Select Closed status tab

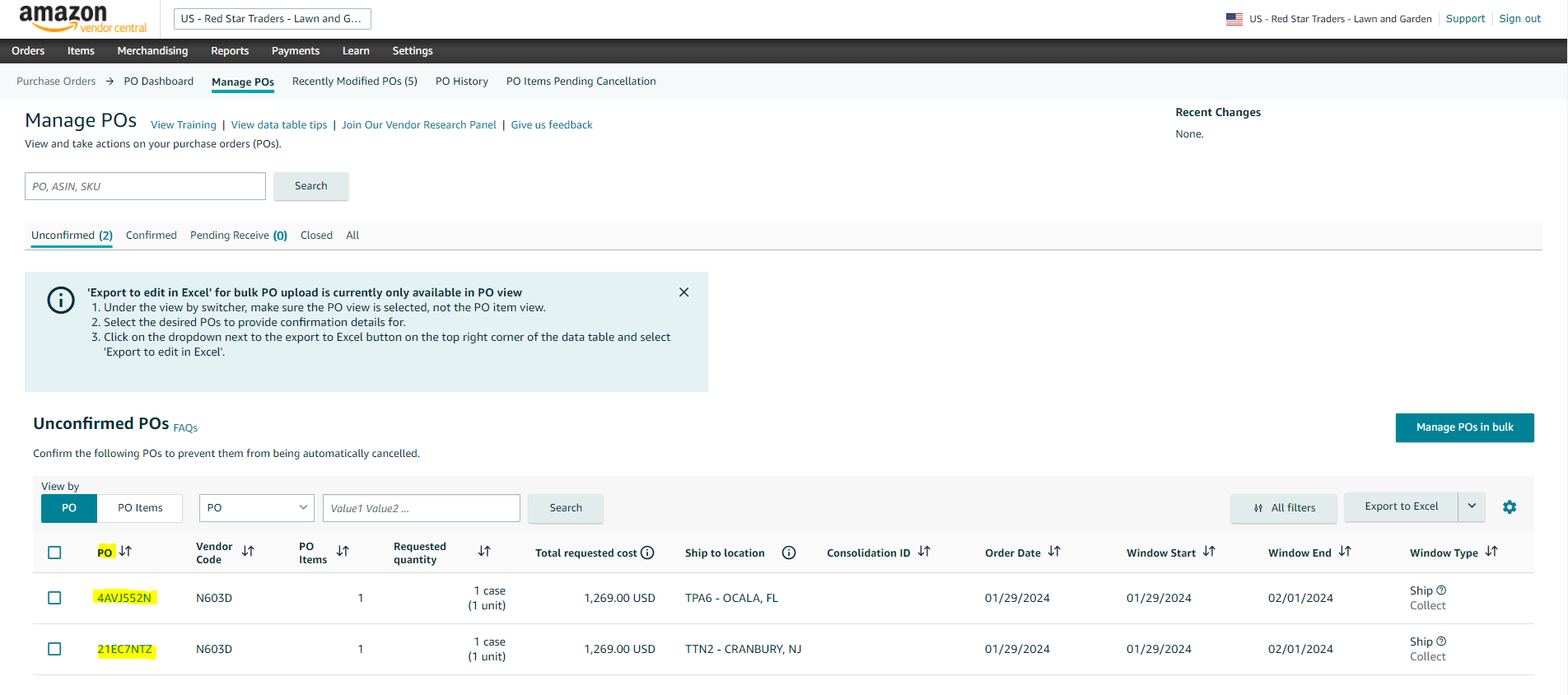316,236
